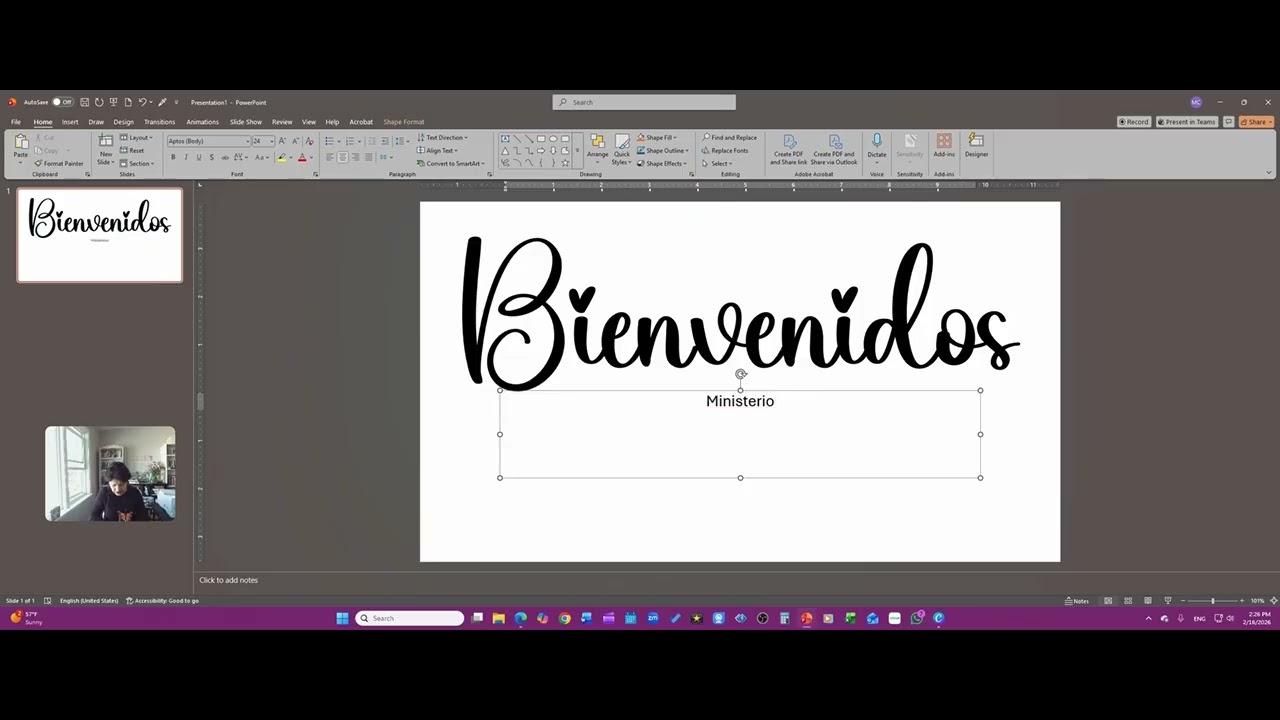Image resolution: width=1280 pixels, height=720 pixels.
Task: Click the Paste clipboard icon
Action: pyautogui.click(x=21, y=142)
